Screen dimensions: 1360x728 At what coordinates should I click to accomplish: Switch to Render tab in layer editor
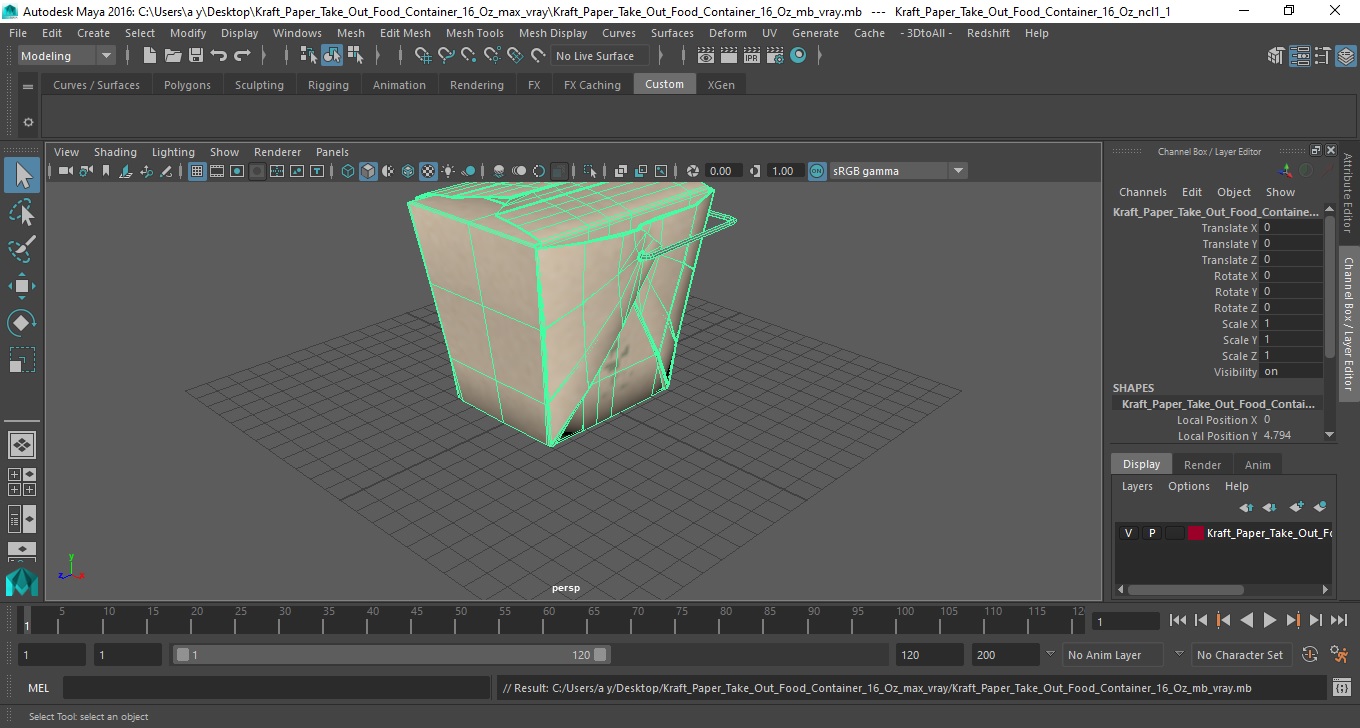(x=1202, y=465)
